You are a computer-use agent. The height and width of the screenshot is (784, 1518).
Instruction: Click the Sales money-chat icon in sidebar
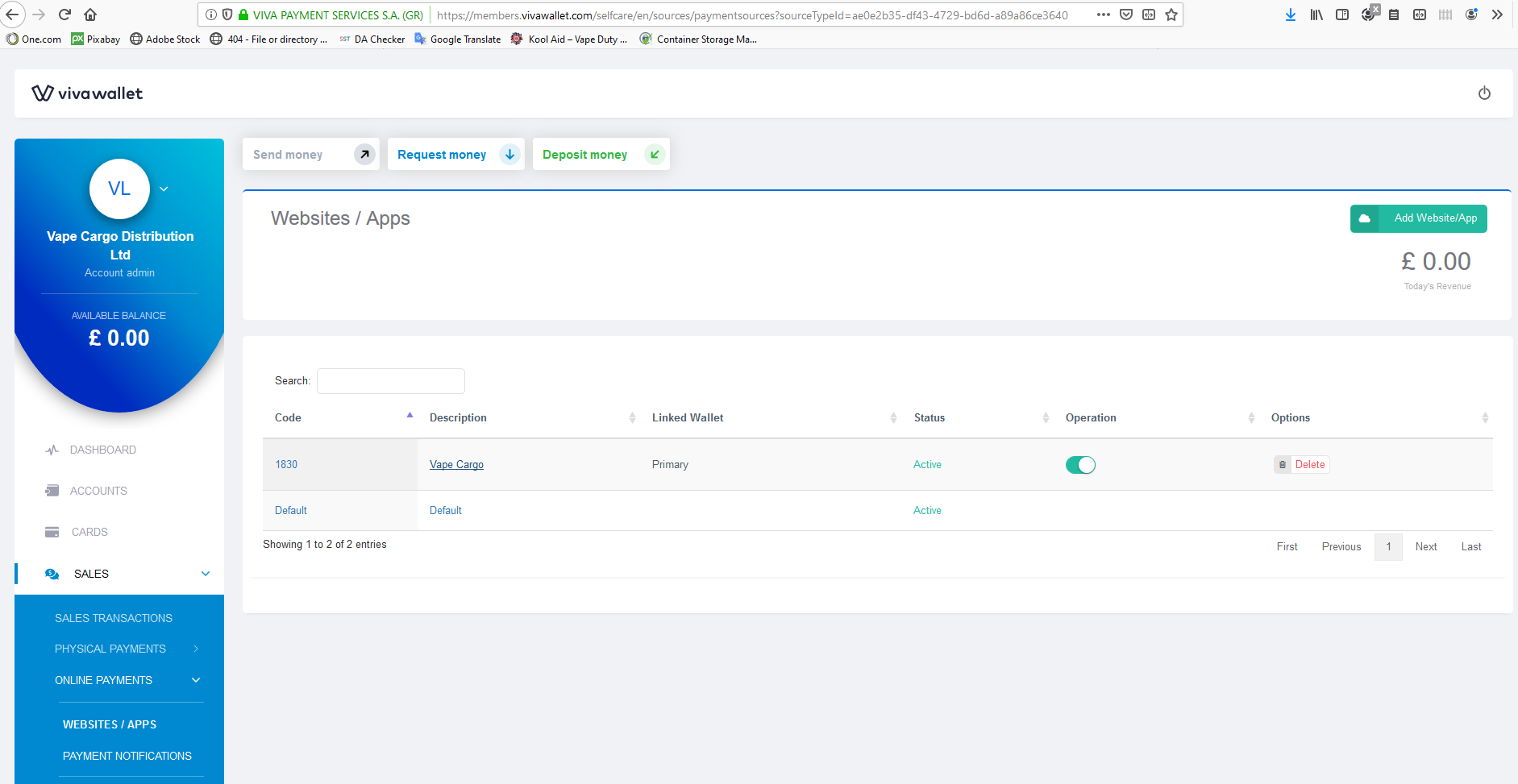click(52, 573)
